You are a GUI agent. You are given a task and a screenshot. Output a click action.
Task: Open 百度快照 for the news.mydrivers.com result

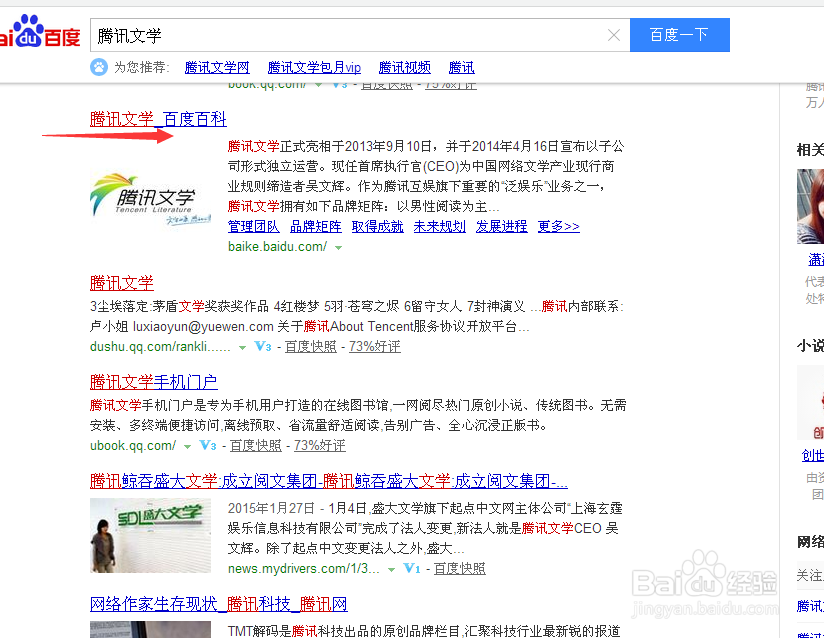[460, 568]
